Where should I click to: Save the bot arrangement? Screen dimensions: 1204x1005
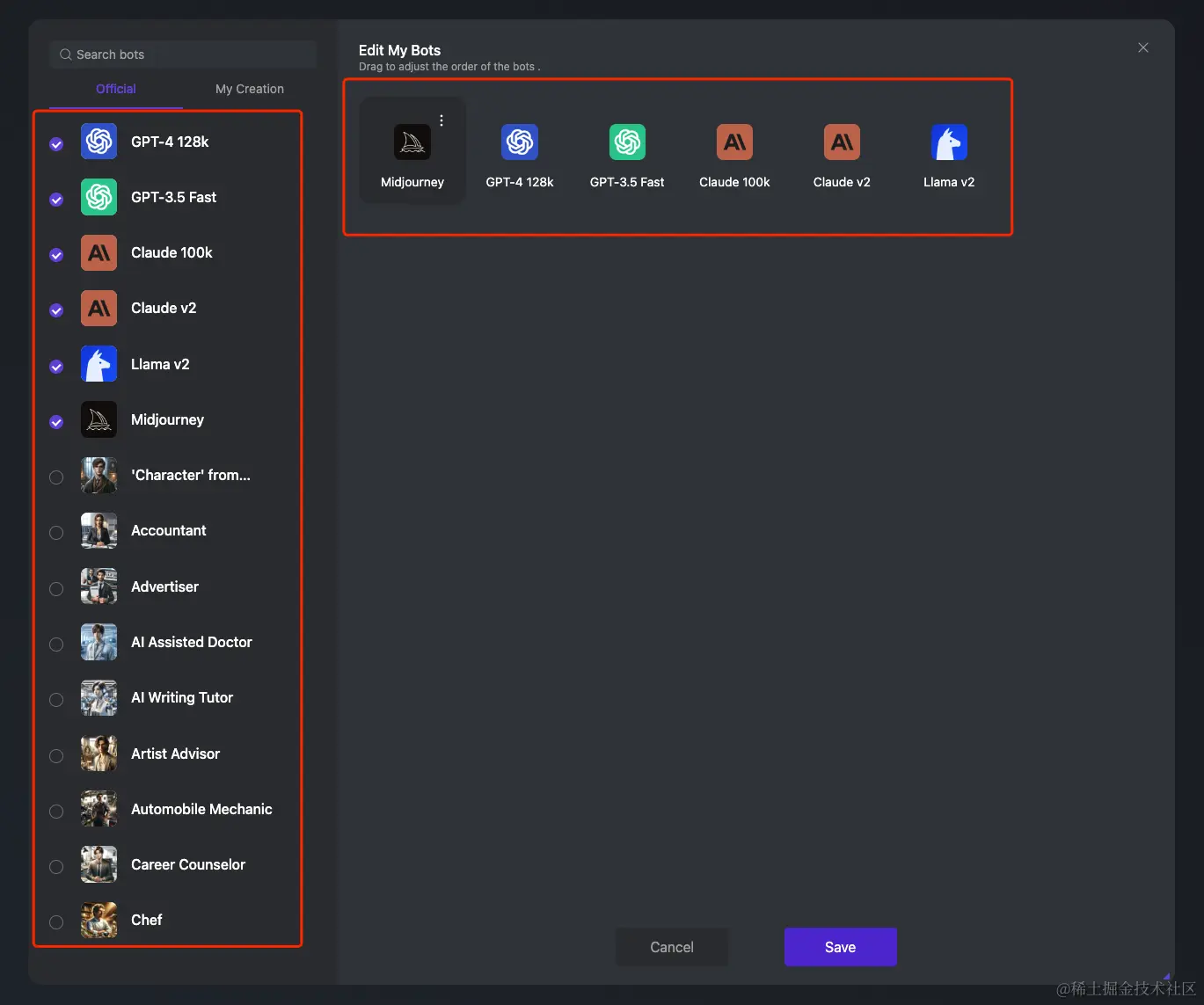[x=841, y=947]
